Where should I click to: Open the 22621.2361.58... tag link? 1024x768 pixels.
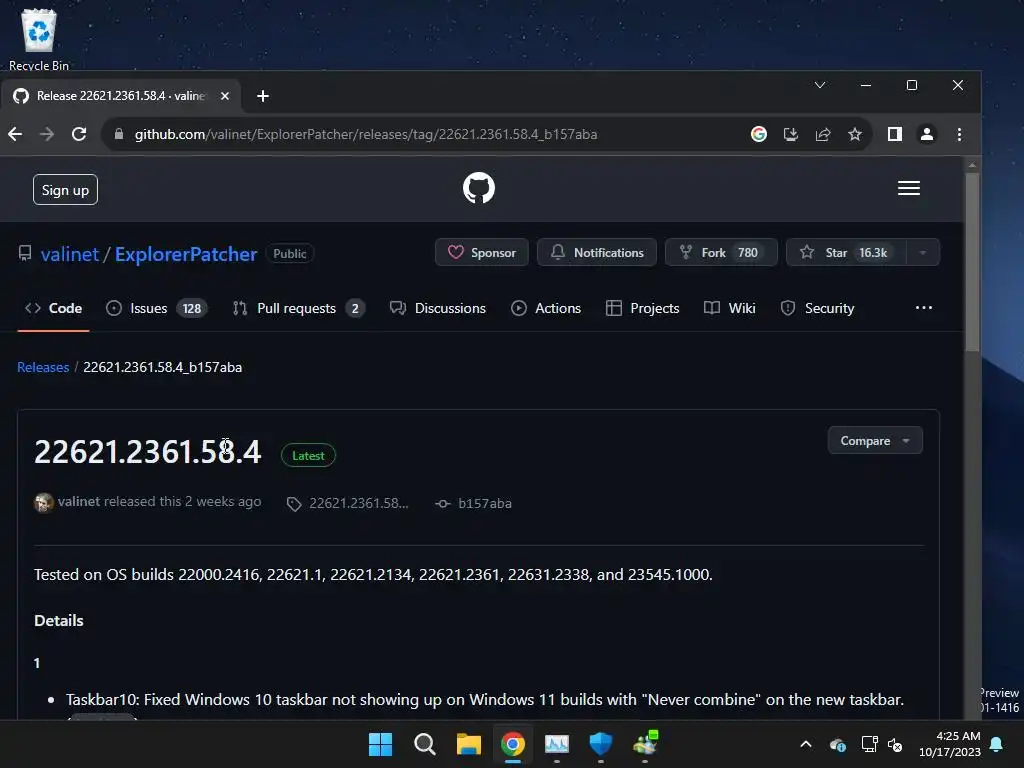[x=348, y=504]
